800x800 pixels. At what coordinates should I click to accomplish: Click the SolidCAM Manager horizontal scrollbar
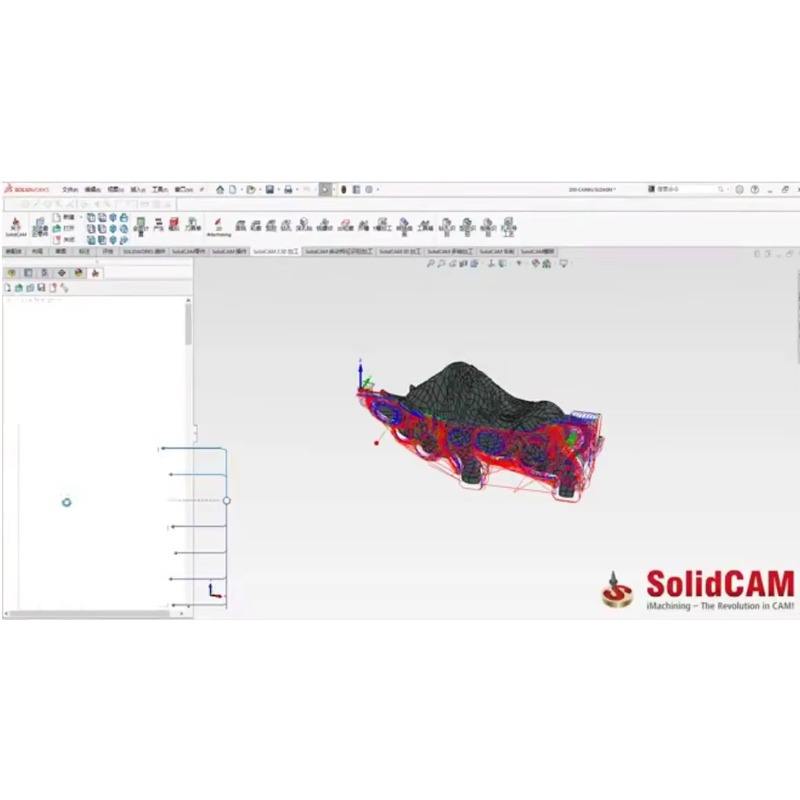(90, 613)
